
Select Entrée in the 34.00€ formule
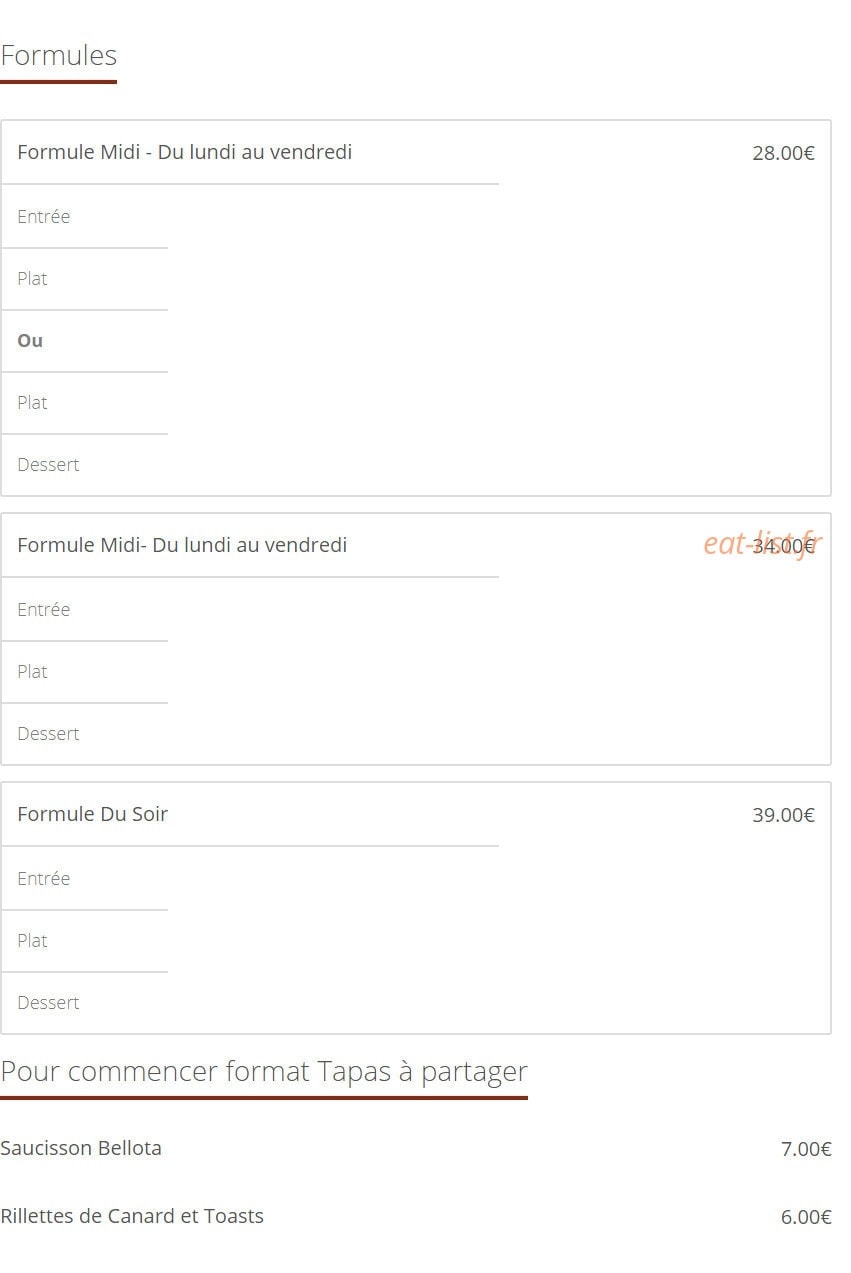point(43,609)
